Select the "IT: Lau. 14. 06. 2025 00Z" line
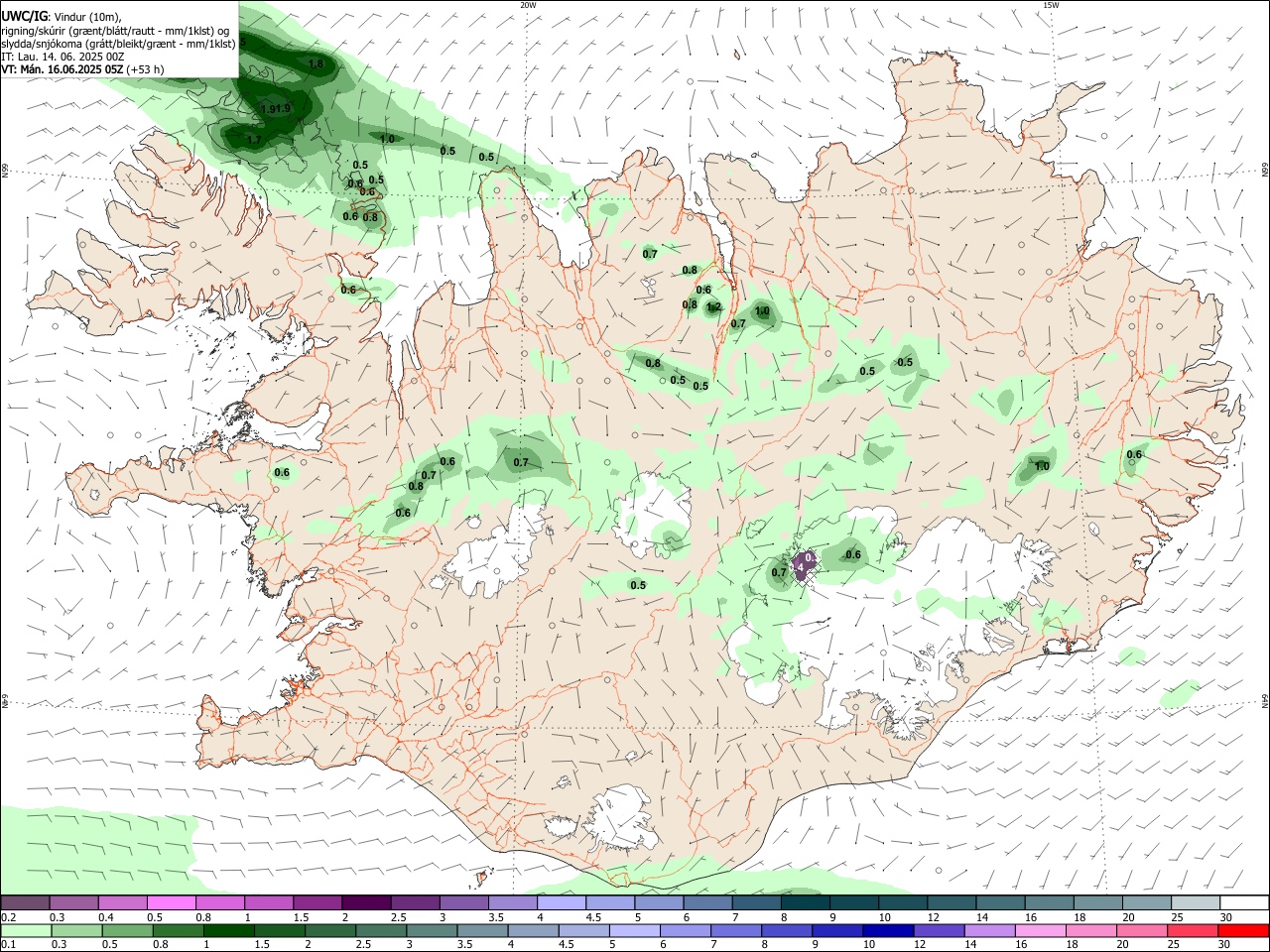 [x=63, y=57]
